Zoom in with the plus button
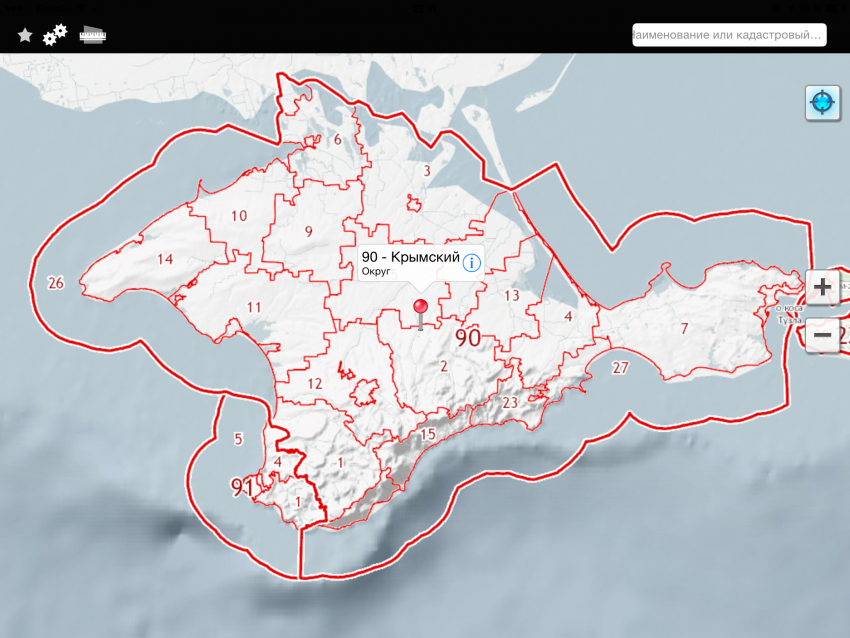 [x=822, y=287]
